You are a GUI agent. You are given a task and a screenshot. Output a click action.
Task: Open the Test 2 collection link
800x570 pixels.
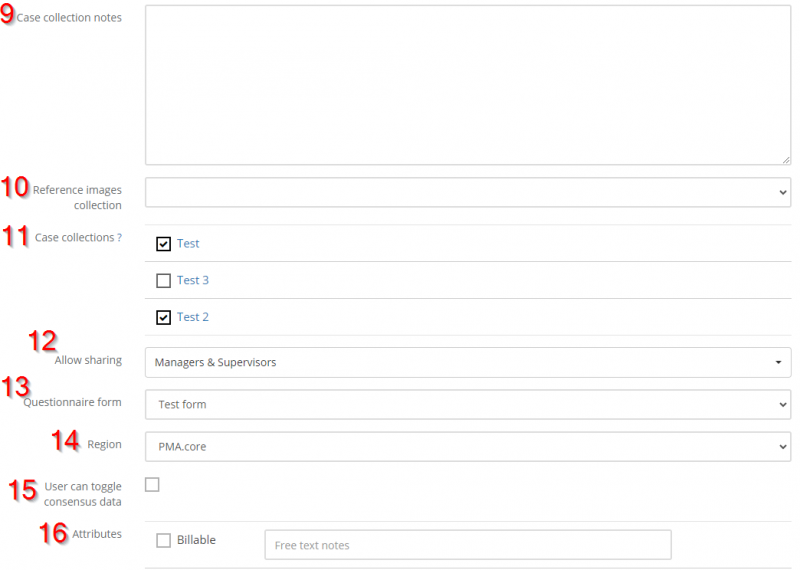(x=193, y=317)
